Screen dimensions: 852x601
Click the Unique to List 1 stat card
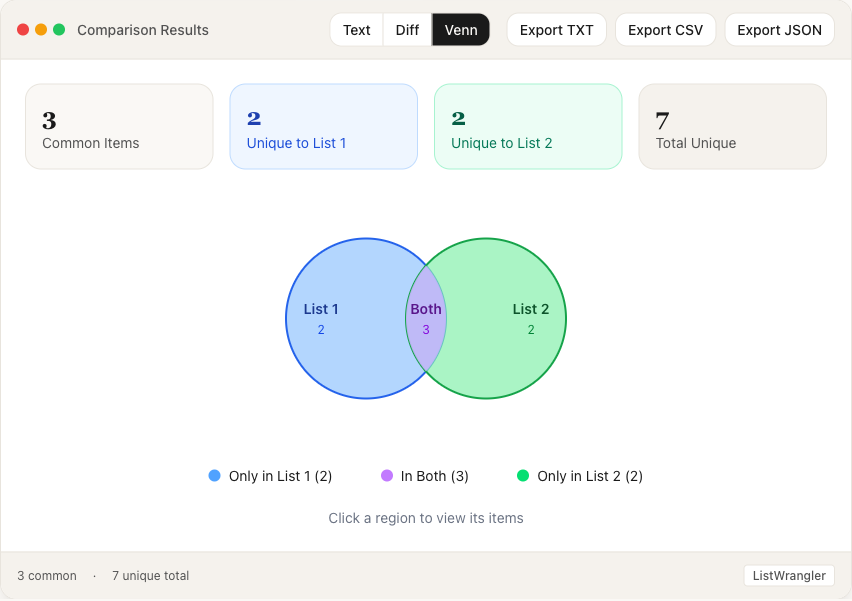(323, 126)
